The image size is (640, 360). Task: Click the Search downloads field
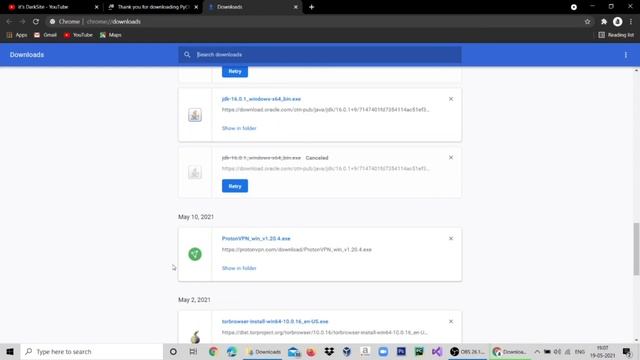[x=320, y=55]
